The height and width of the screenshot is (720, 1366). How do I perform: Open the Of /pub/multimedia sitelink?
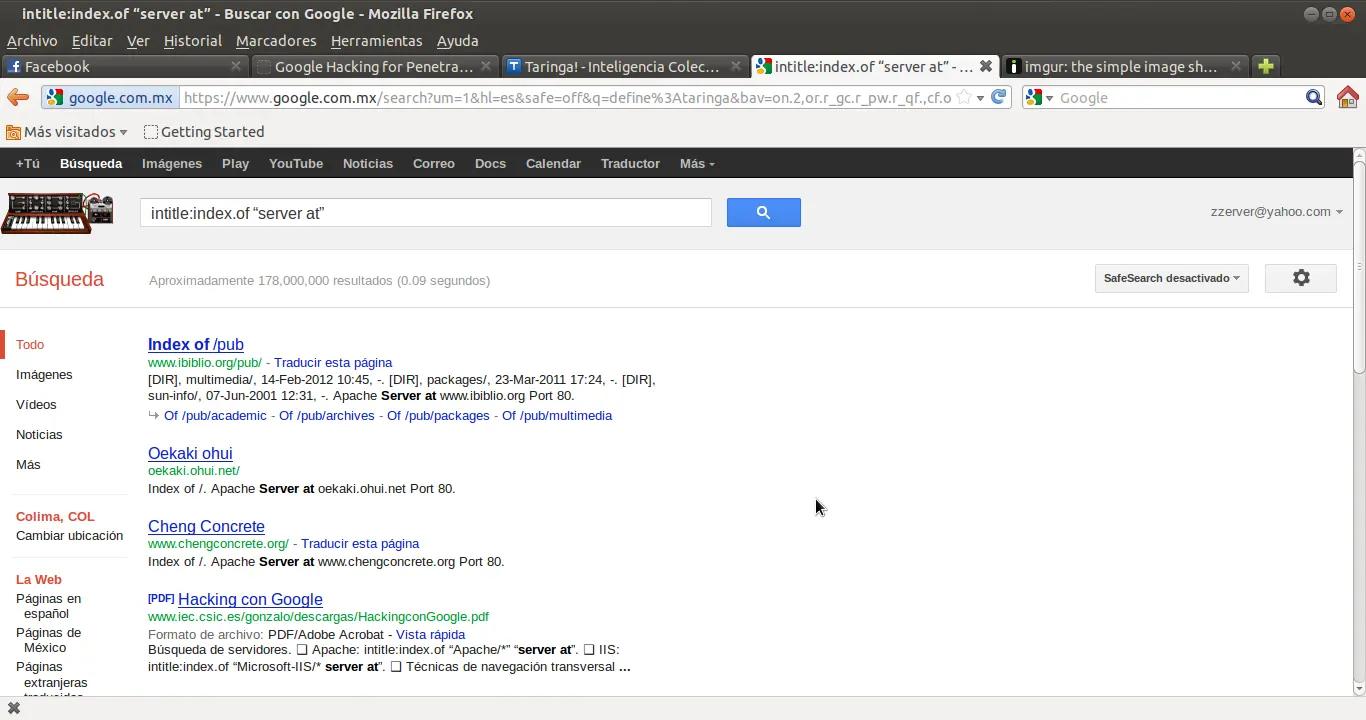pos(557,415)
